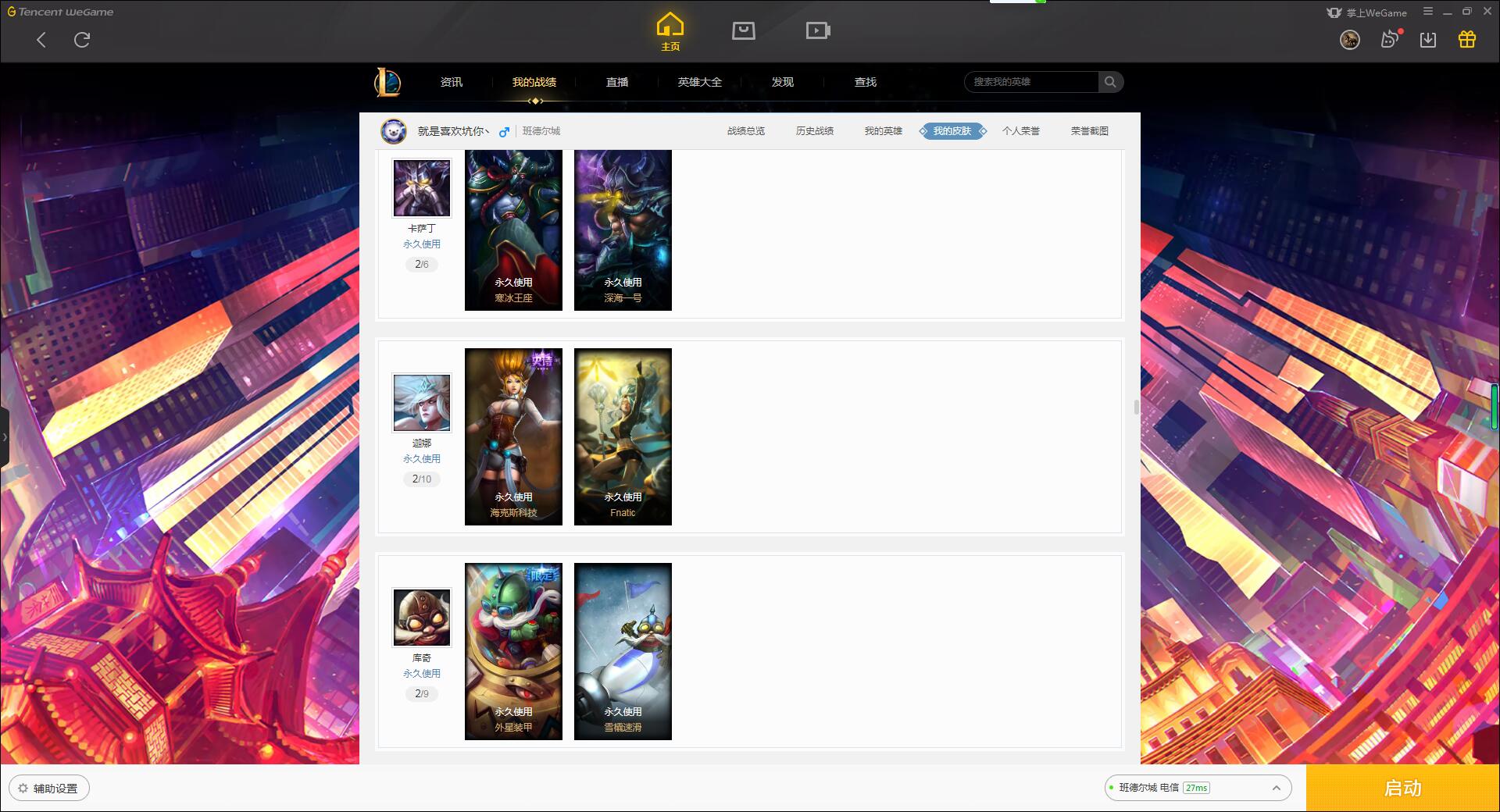
Task: Click the 迦娜 champion portrait
Action: (422, 403)
